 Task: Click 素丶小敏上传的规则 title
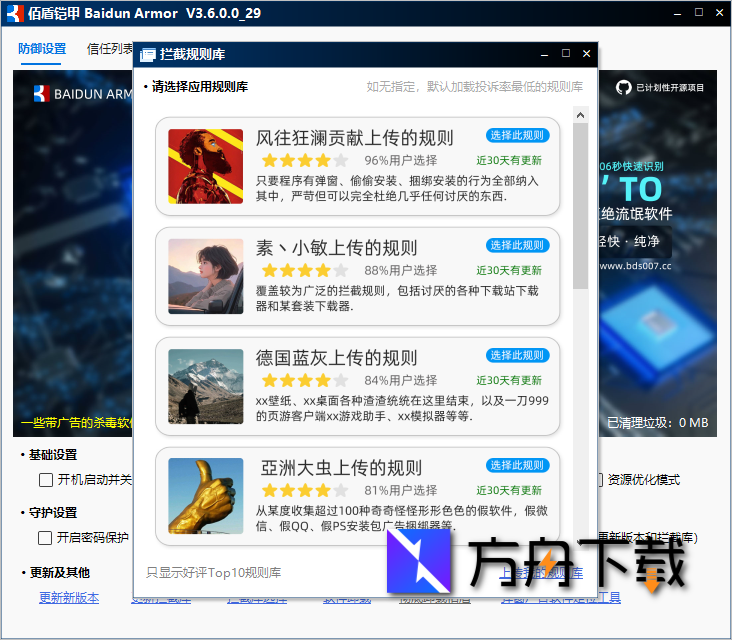coord(337,248)
